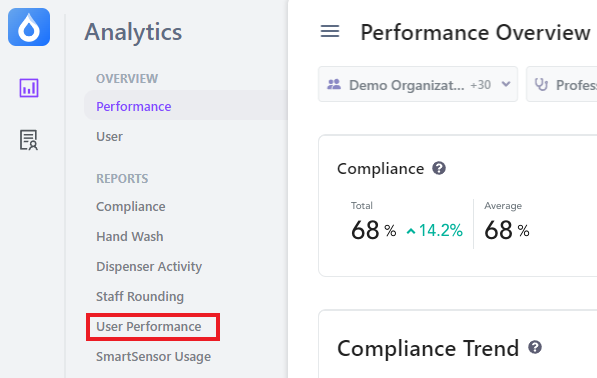
Task: Open the Staff Rounding report
Action: [140, 296]
